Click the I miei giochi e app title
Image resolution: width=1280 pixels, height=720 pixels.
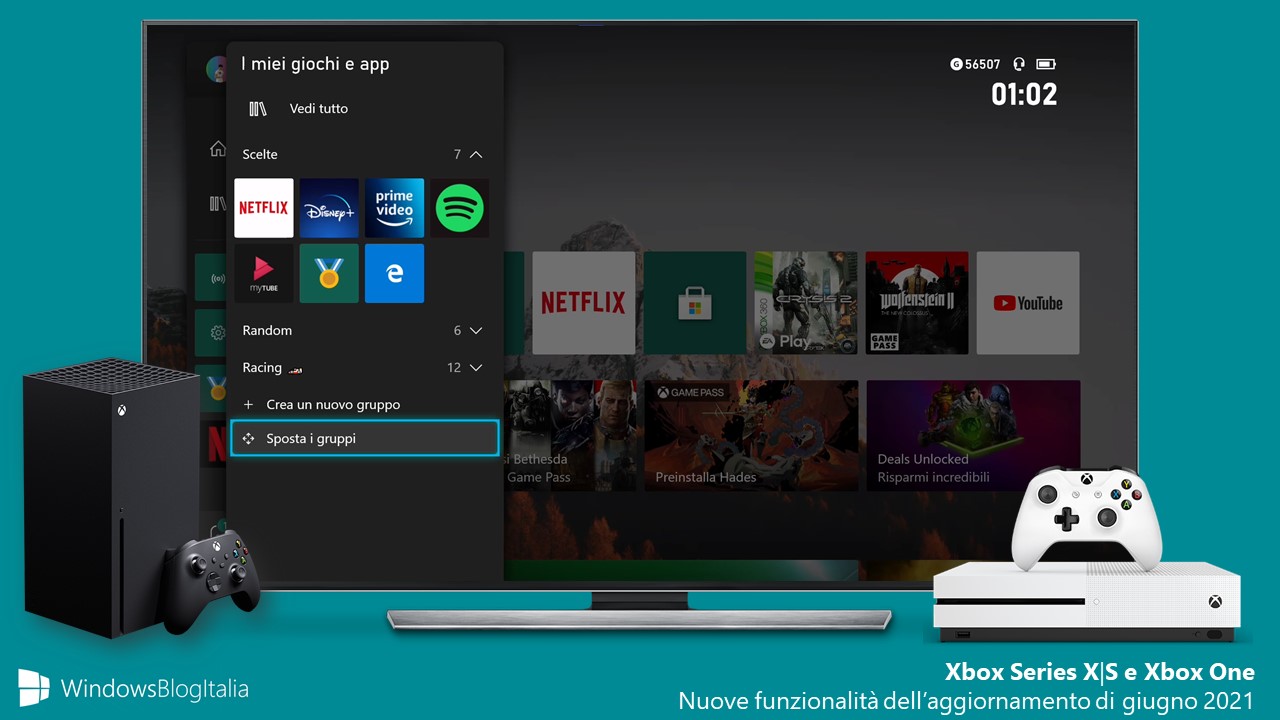(x=315, y=64)
